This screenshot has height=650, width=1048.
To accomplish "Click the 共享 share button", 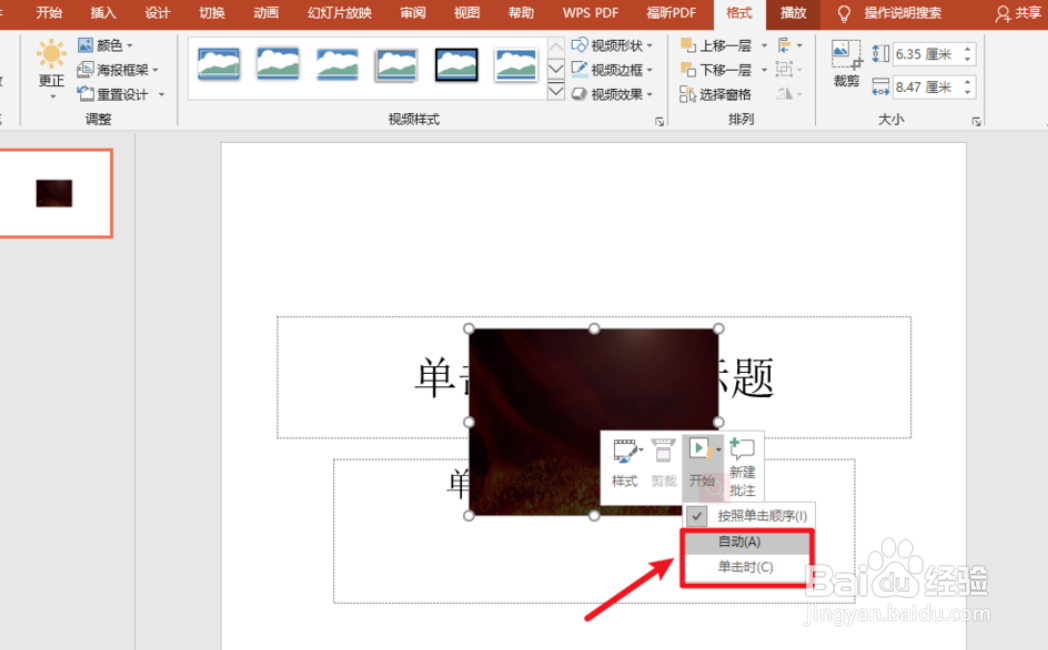I will click(x=1019, y=13).
